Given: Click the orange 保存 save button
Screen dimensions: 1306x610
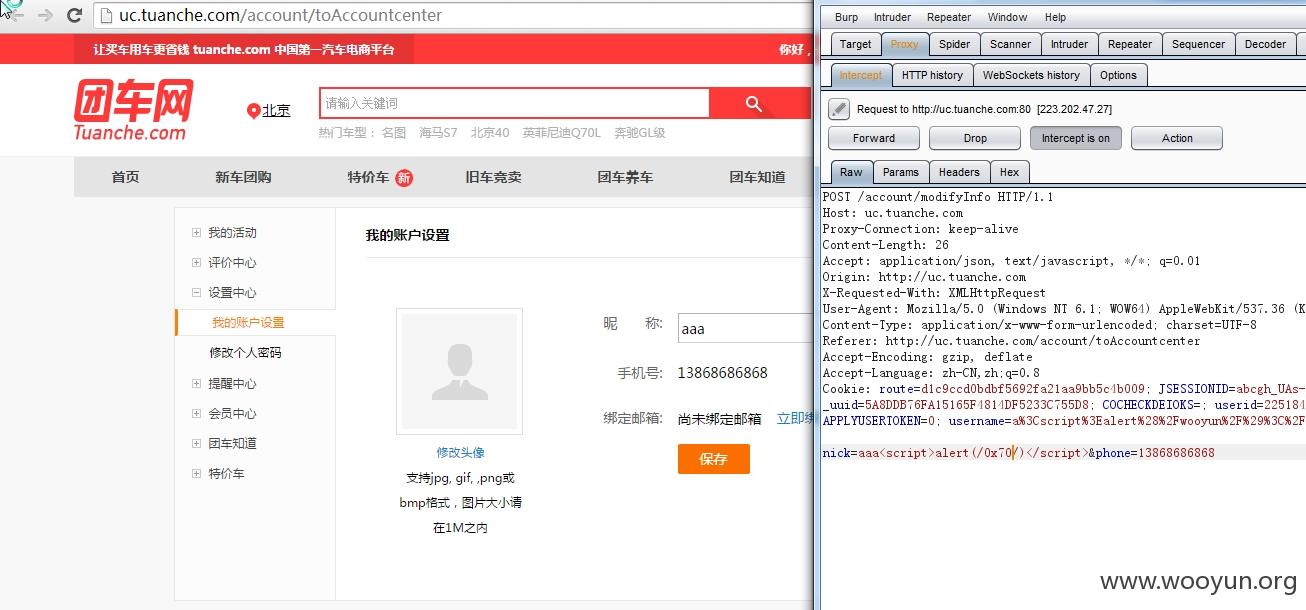Looking at the screenshot, I should pos(713,459).
